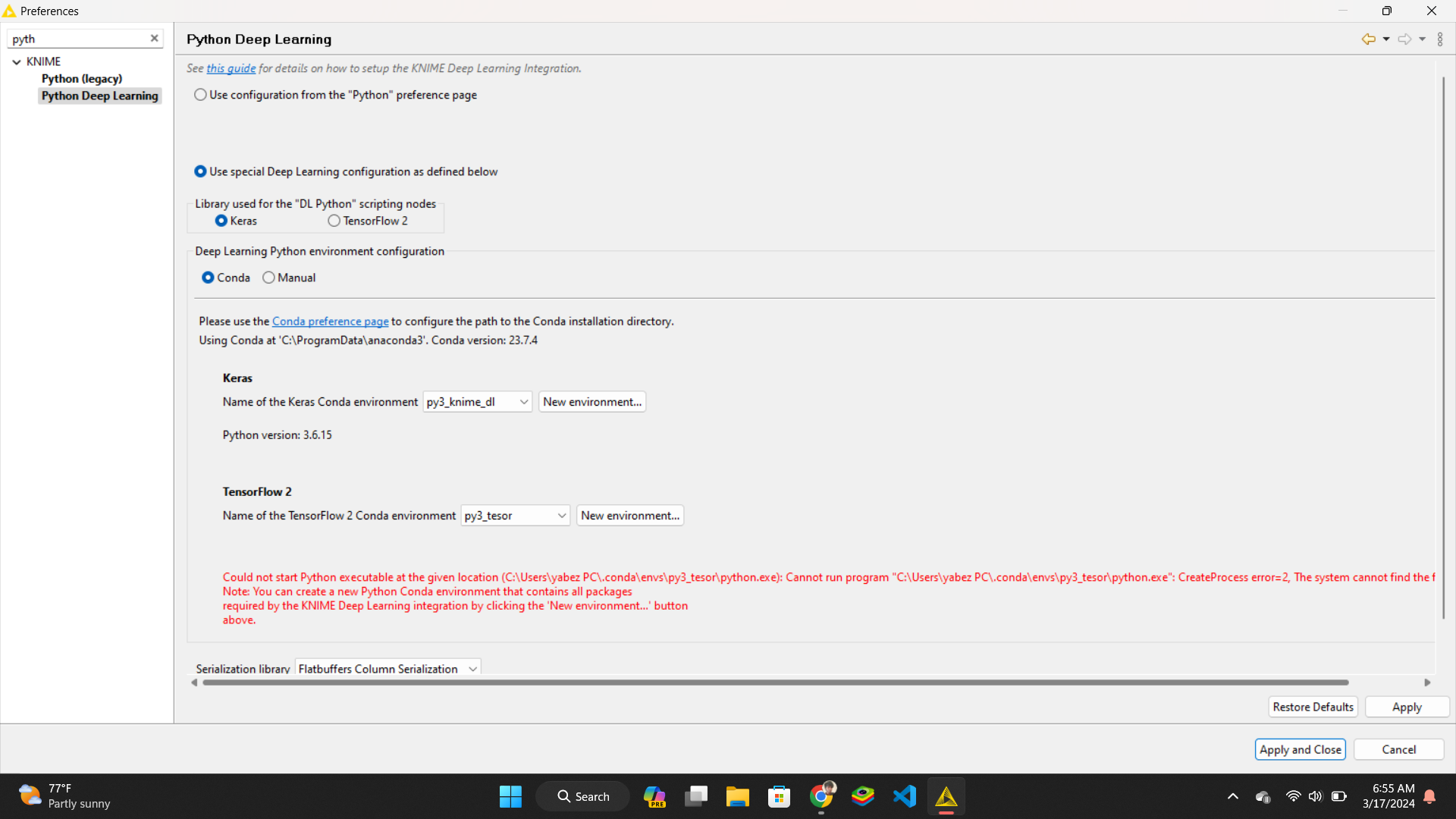Open Microsoft Store from taskbar
The width and height of the screenshot is (1456, 819).
pyautogui.click(x=779, y=796)
